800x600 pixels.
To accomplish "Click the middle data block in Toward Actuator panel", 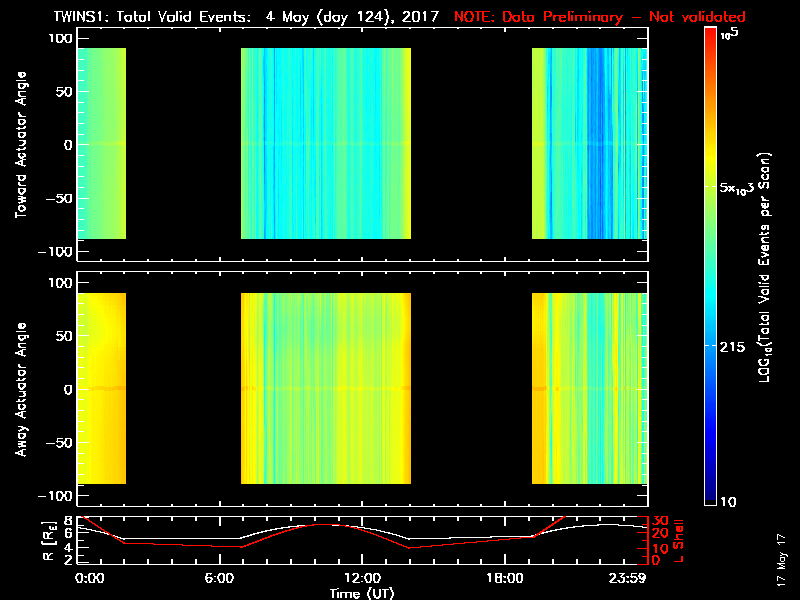I will tap(326, 143).
